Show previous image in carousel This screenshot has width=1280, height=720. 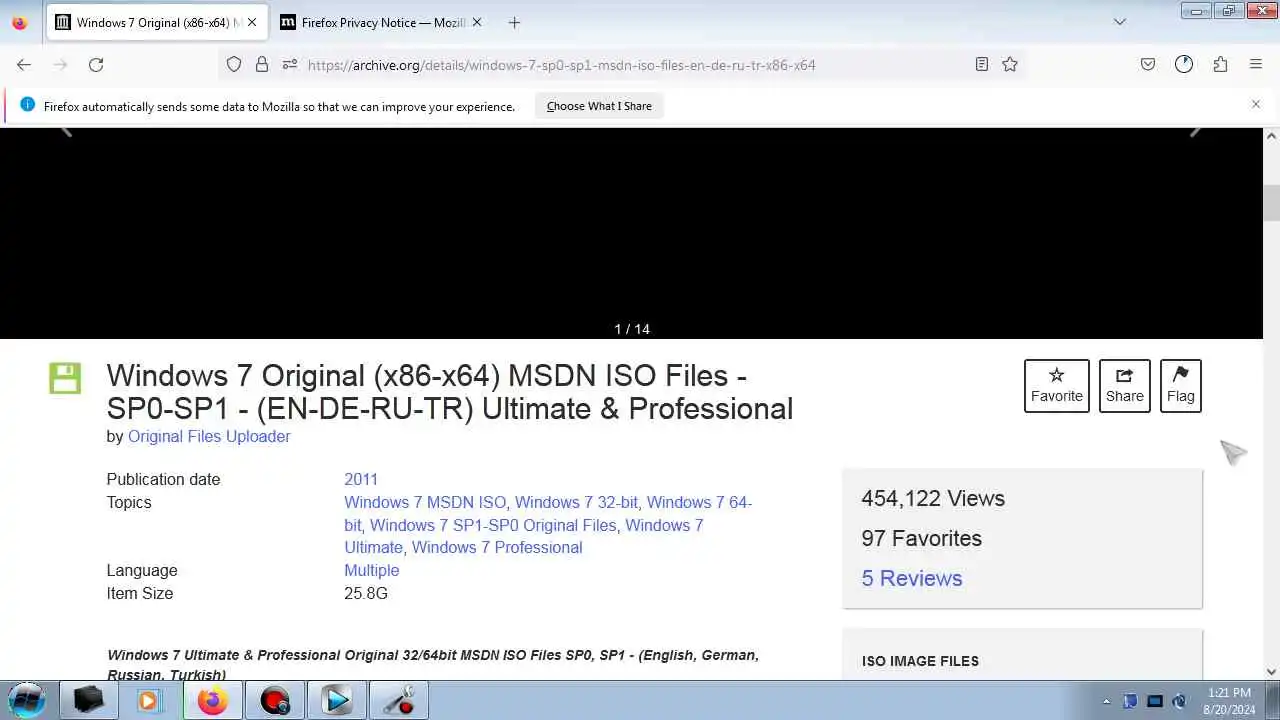click(66, 130)
